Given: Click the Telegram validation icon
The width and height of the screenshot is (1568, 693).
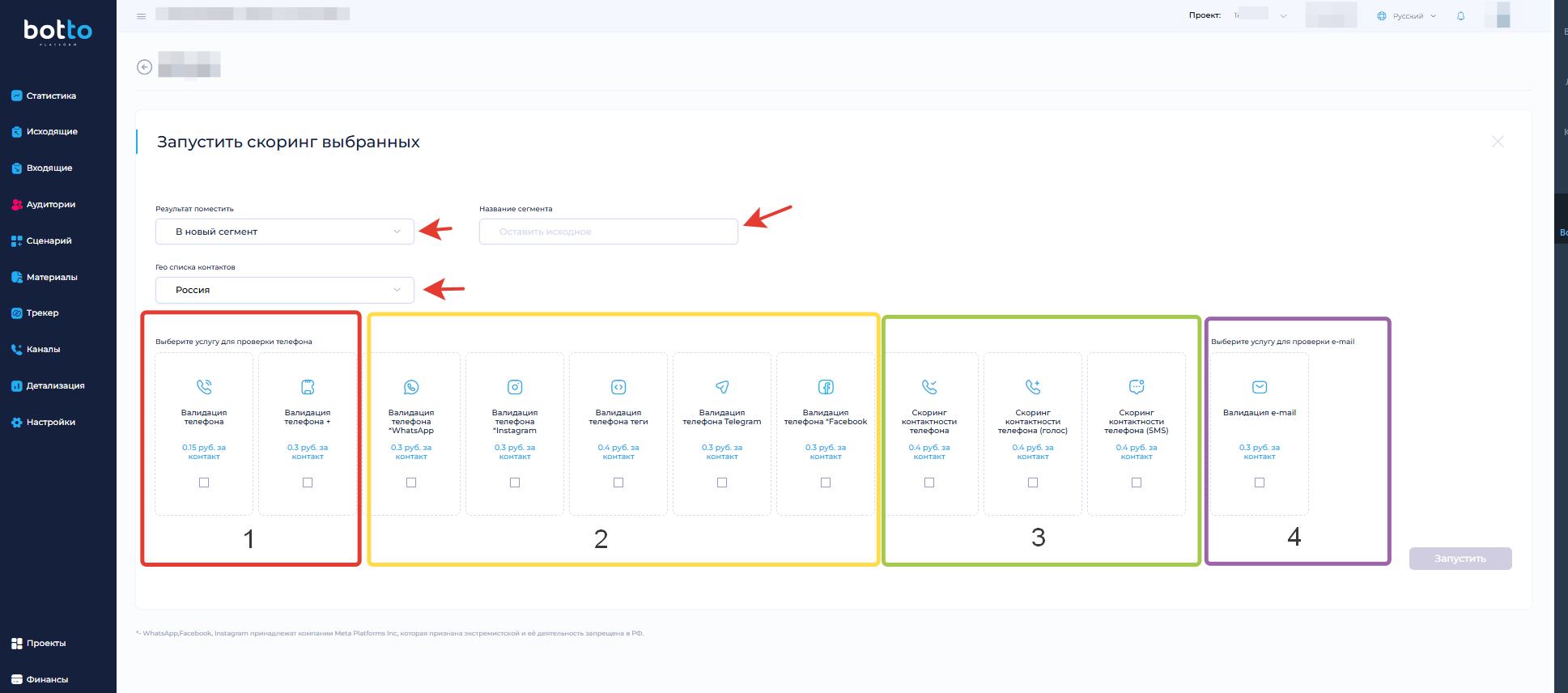Looking at the screenshot, I should click(x=722, y=387).
